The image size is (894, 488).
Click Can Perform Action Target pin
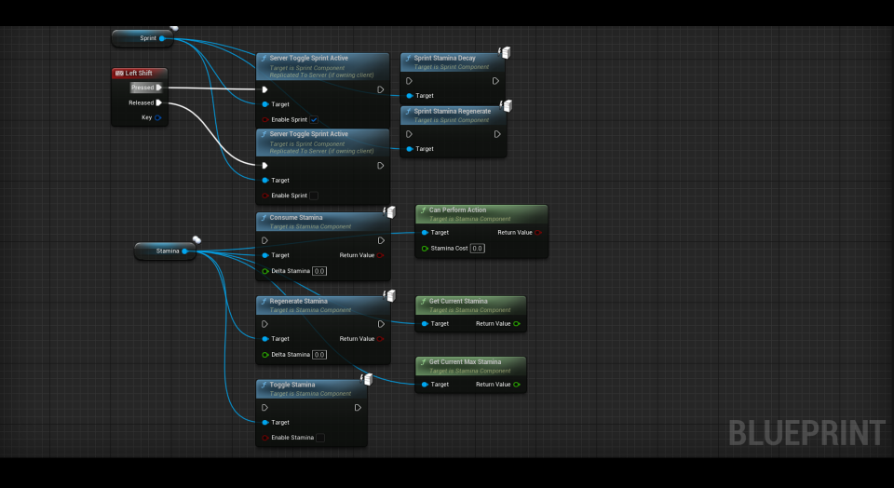[x=425, y=233]
